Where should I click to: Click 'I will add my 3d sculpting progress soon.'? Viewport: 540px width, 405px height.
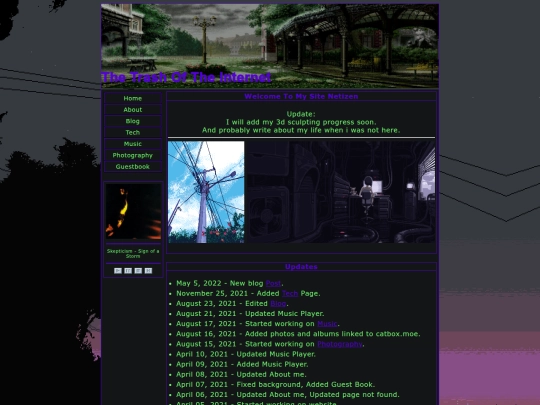tap(301, 122)
